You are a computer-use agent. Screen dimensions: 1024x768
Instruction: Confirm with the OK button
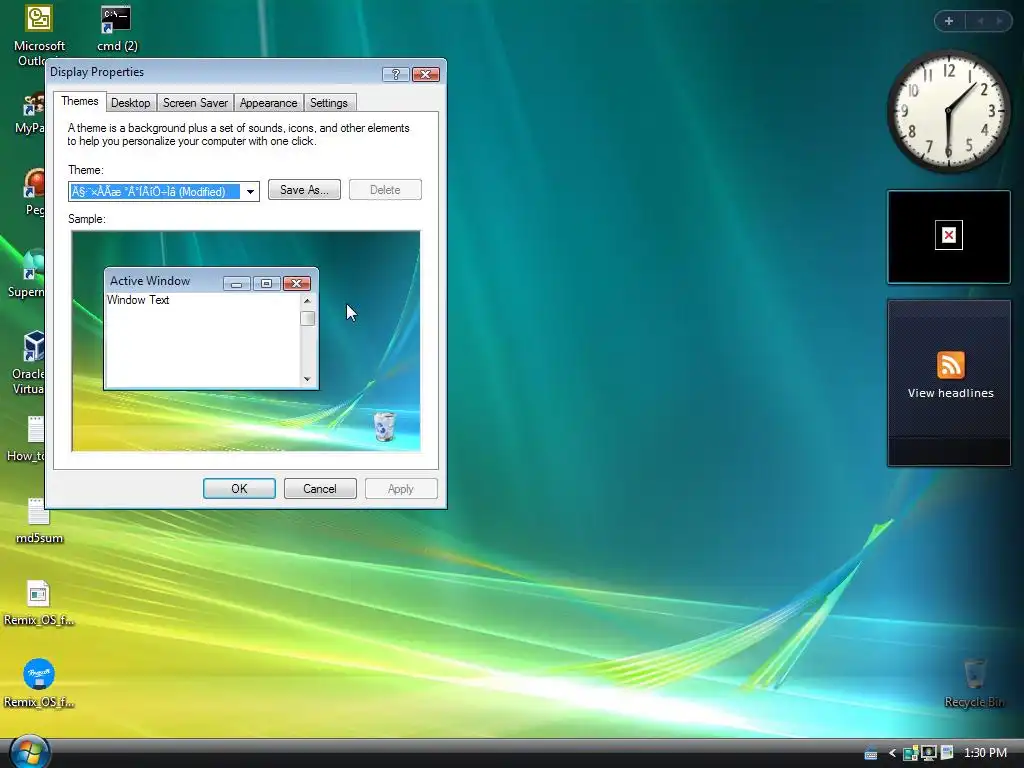tap(239, 488)
